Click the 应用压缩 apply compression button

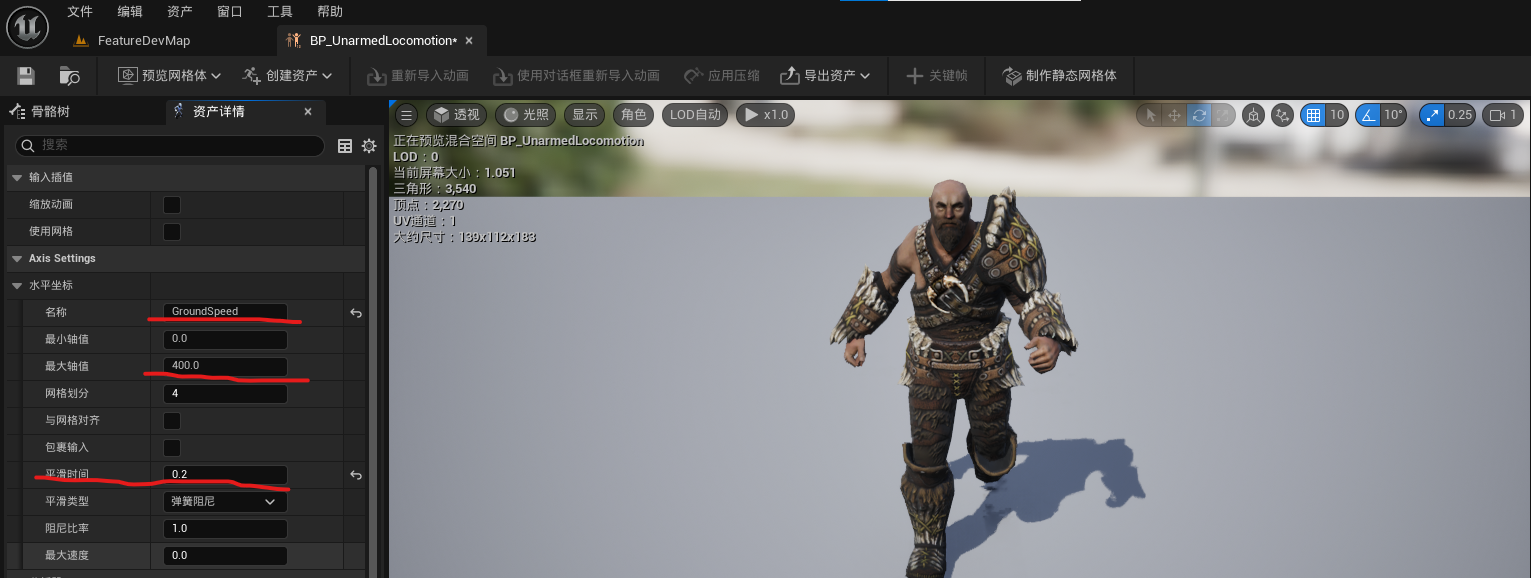click(721, 76)
